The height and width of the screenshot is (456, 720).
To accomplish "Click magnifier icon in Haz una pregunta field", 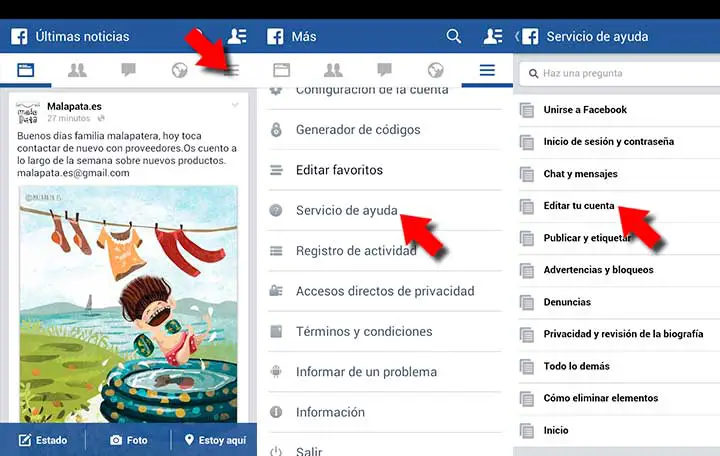I will click(x=533, y=73).
